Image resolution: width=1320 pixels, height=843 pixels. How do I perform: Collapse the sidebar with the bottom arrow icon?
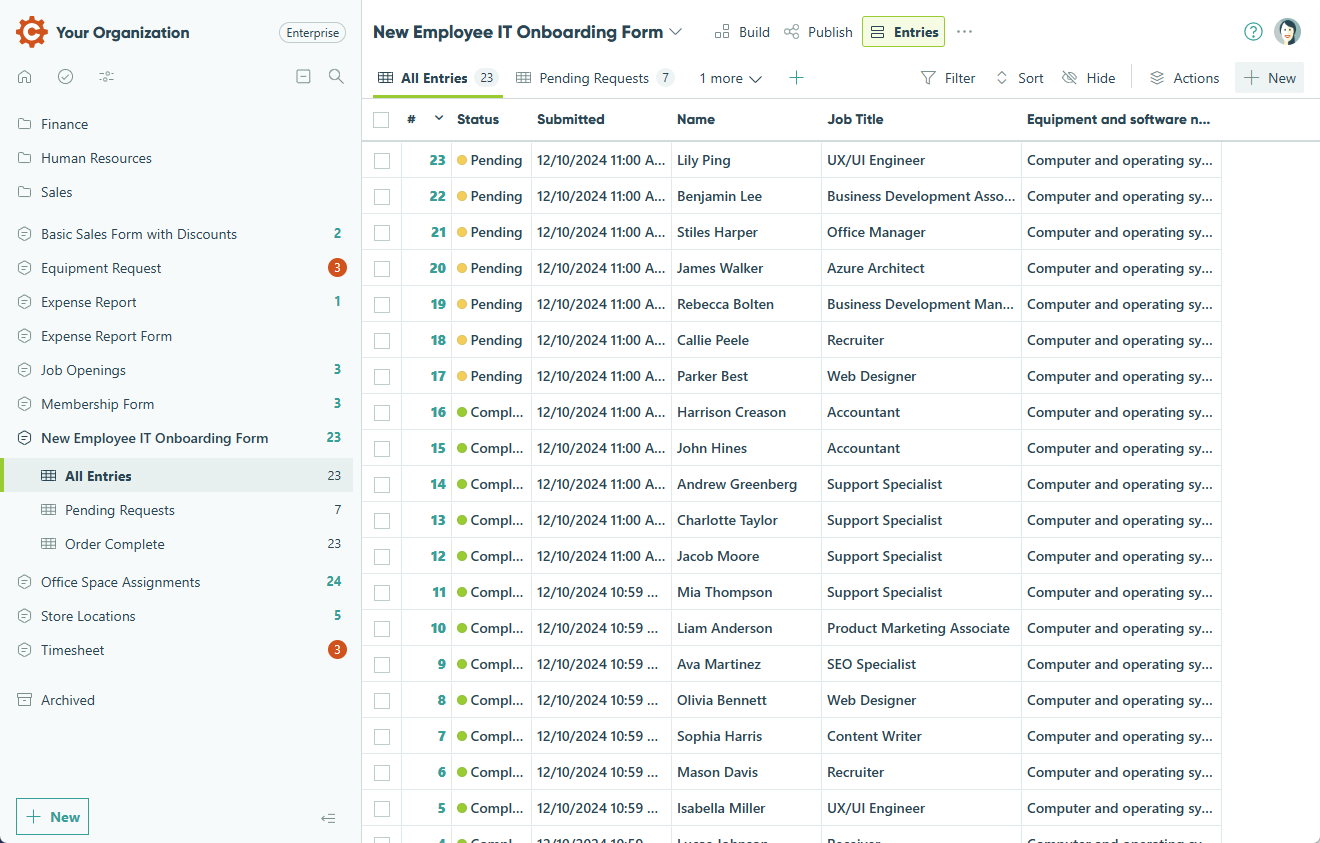(x=328, y=818)
